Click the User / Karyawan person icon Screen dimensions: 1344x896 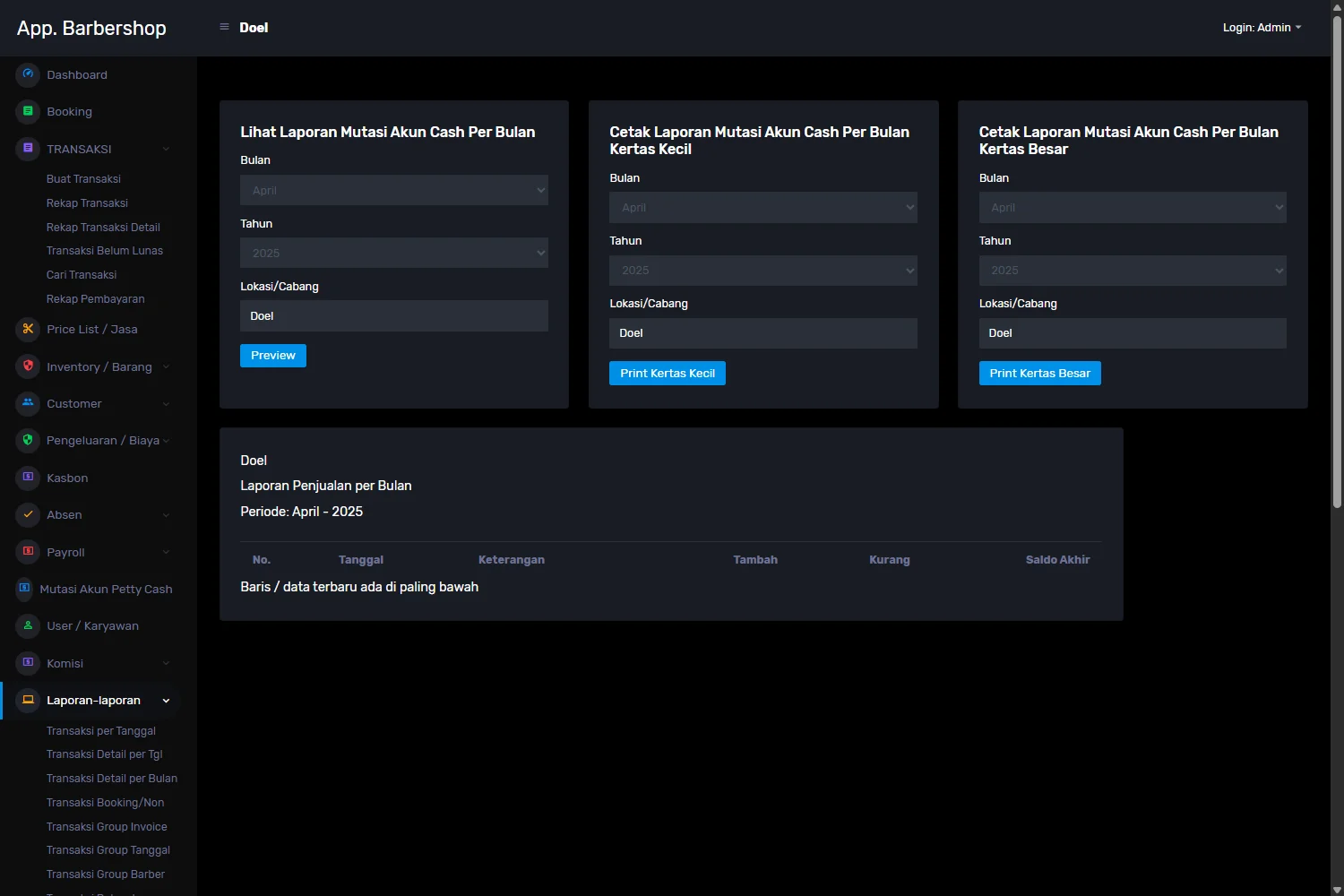click(x=28, y=625)
